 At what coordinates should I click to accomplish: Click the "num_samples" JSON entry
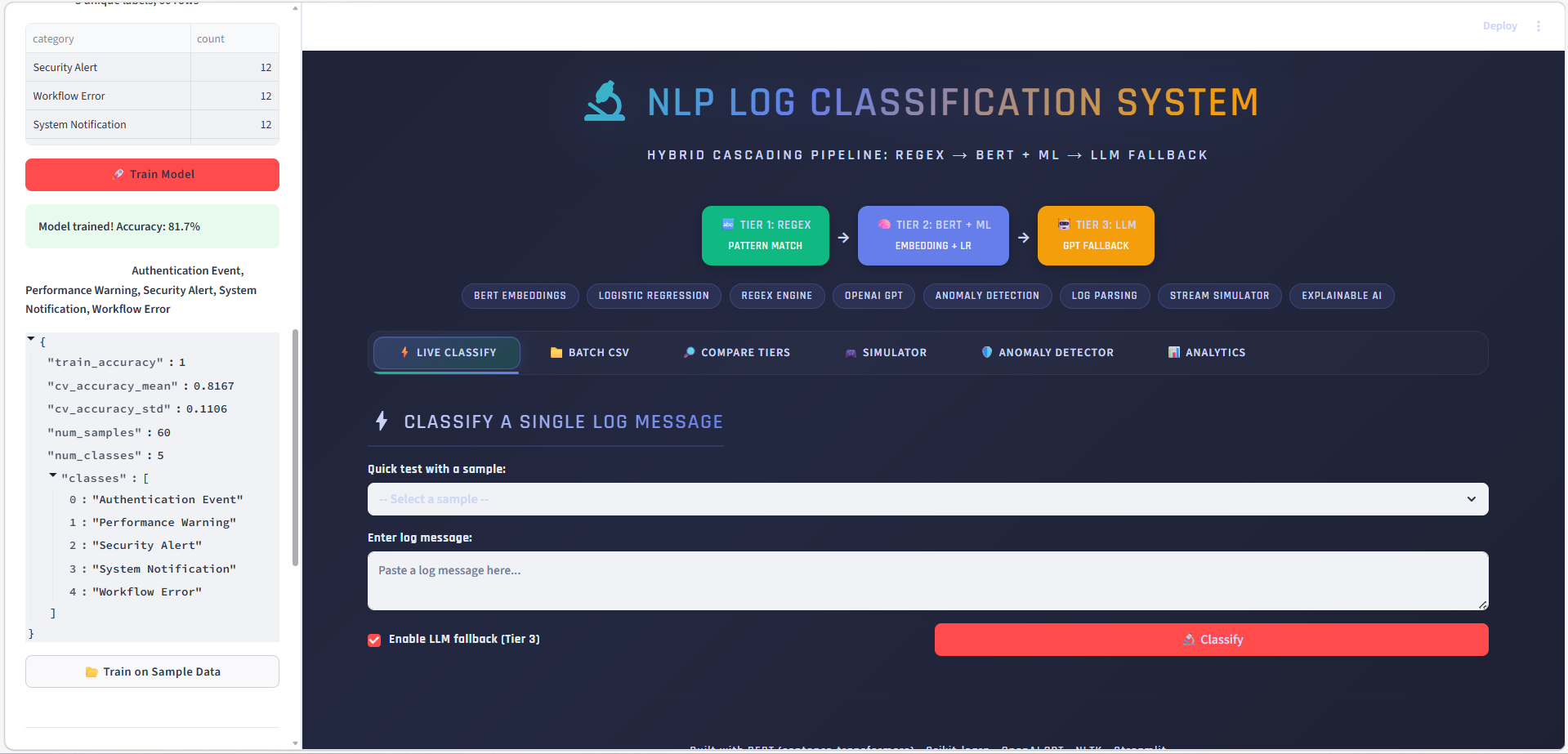click(x=109, y=433)
